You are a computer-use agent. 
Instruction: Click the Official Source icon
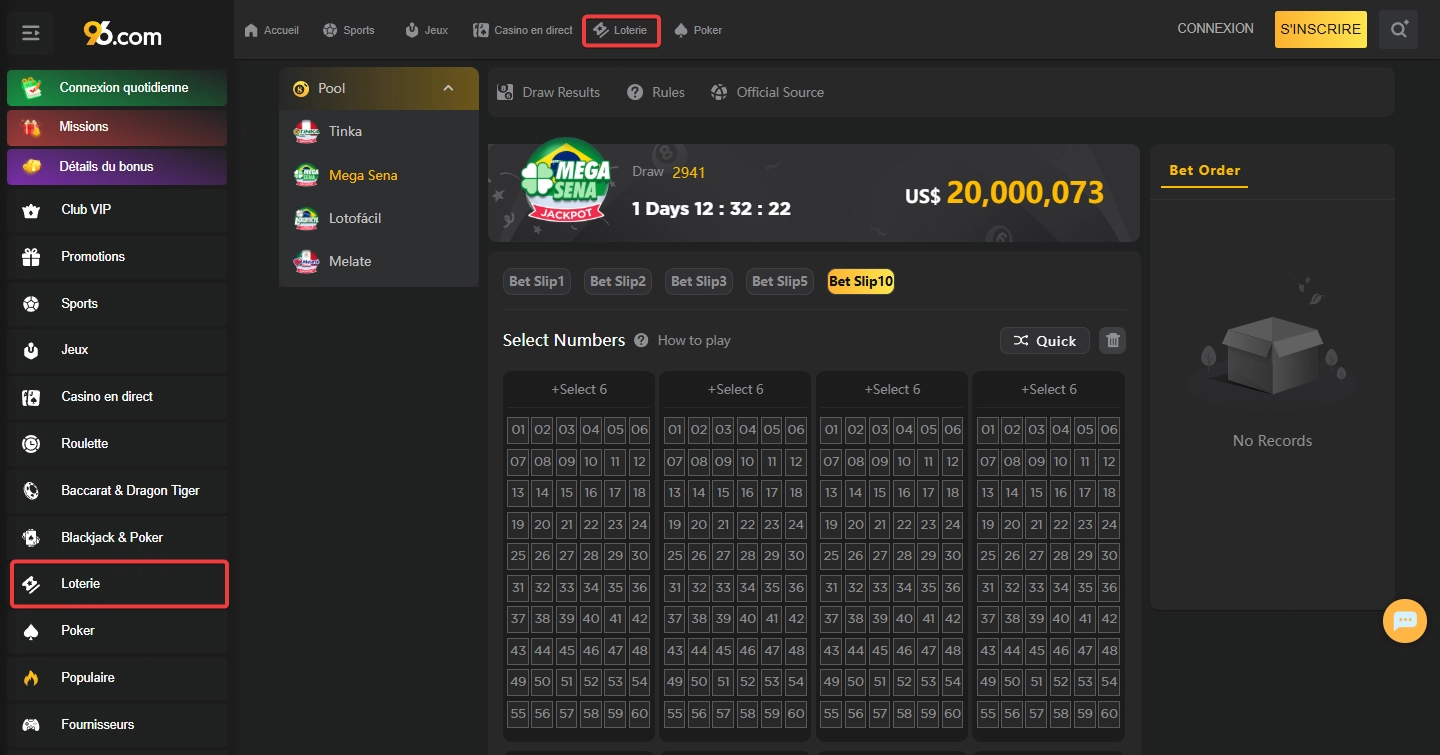pyautogui.click(x=719, y=92)
